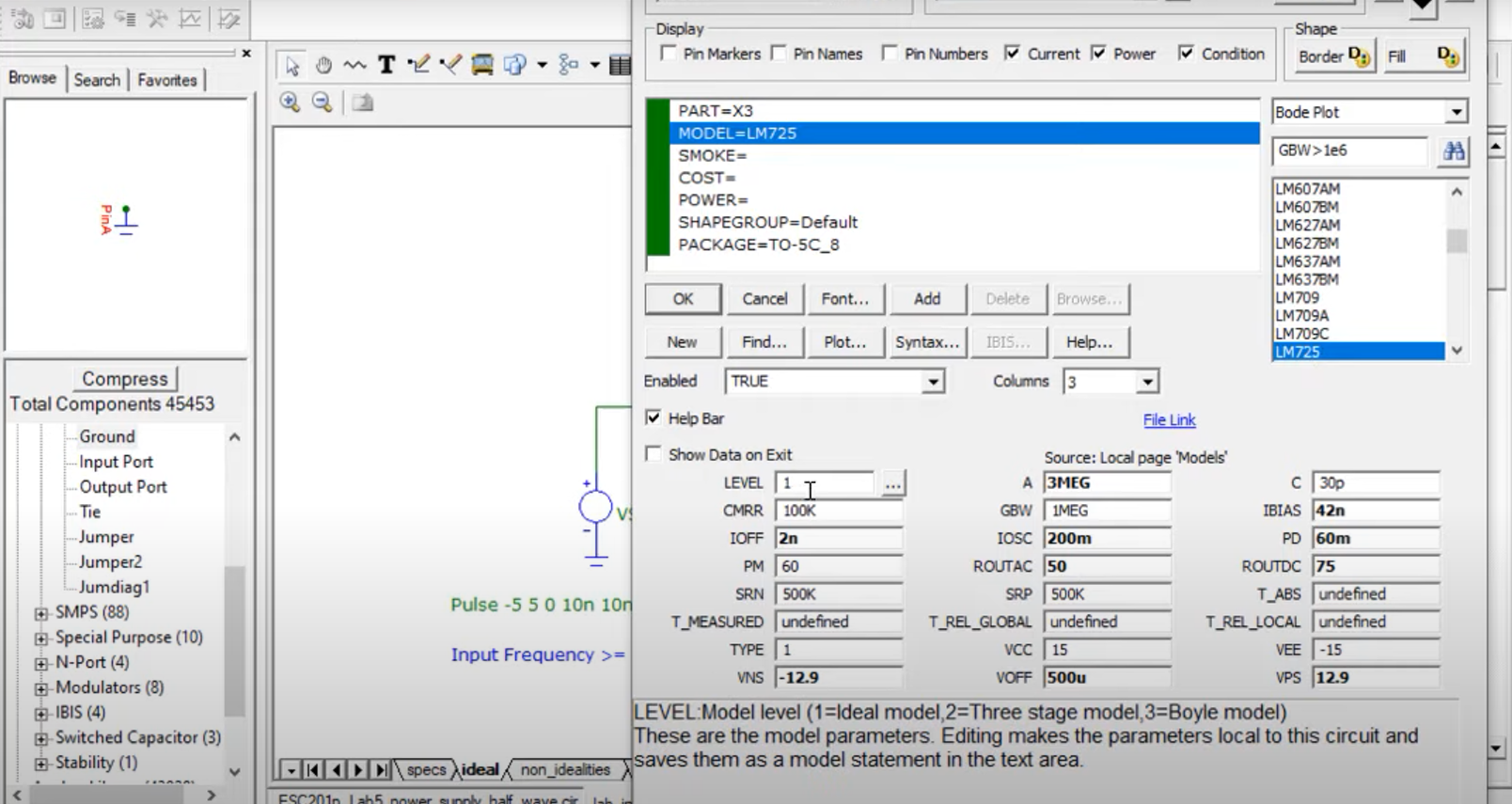Click into the LEVEL value field
The width and height of the screenshot is (1512, 804).
pyautogui.click(x=825, y=483)
